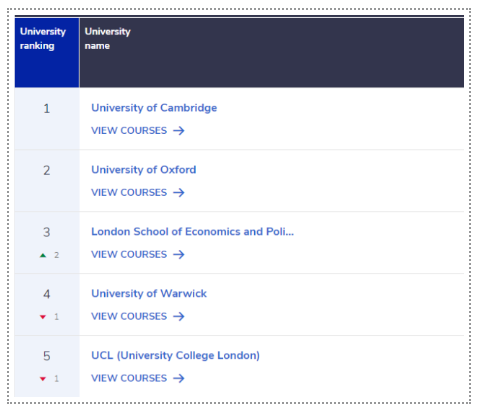Screen dimensions: 482x411
Task: Open the UCL (University College London) link
Action: point(175,356)
